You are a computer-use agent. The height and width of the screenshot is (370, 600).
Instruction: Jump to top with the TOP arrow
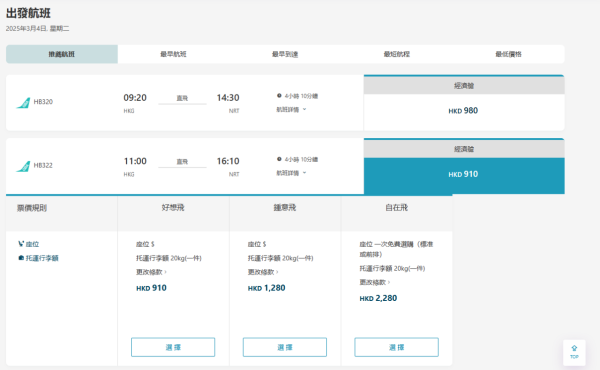(x=574, y=352)
